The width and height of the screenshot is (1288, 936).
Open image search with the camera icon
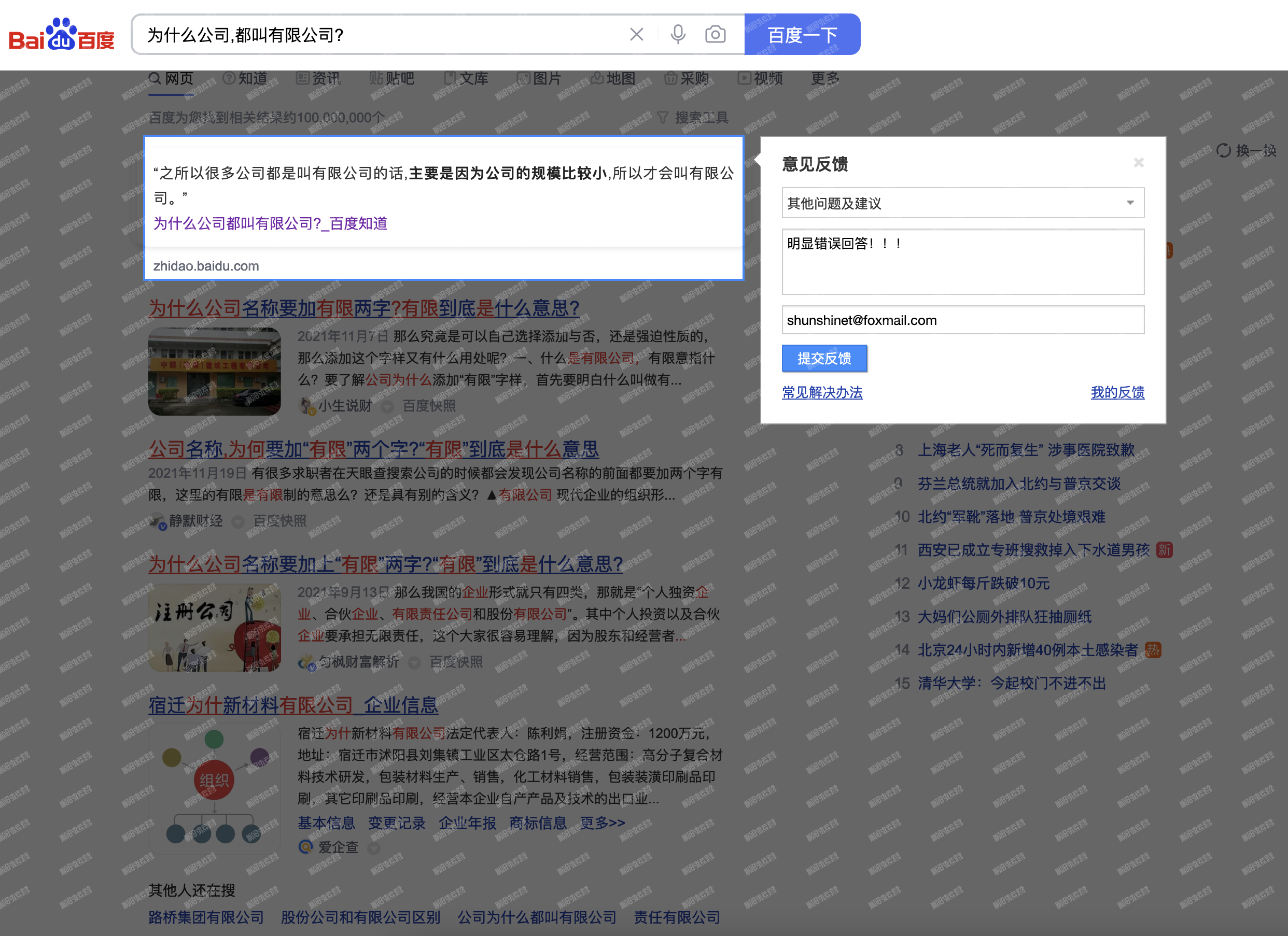pos(715,35)
